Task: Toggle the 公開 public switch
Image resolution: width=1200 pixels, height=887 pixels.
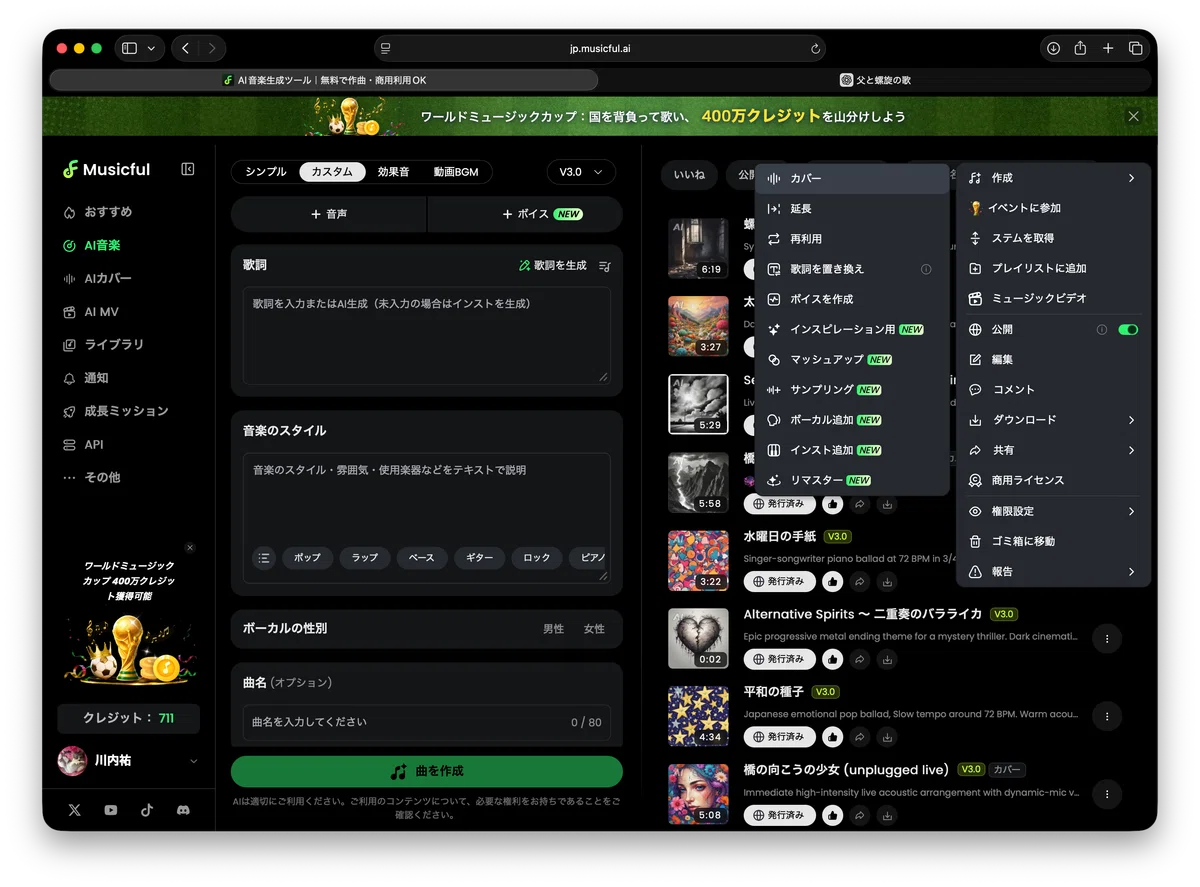Action: coord(1128,329)
